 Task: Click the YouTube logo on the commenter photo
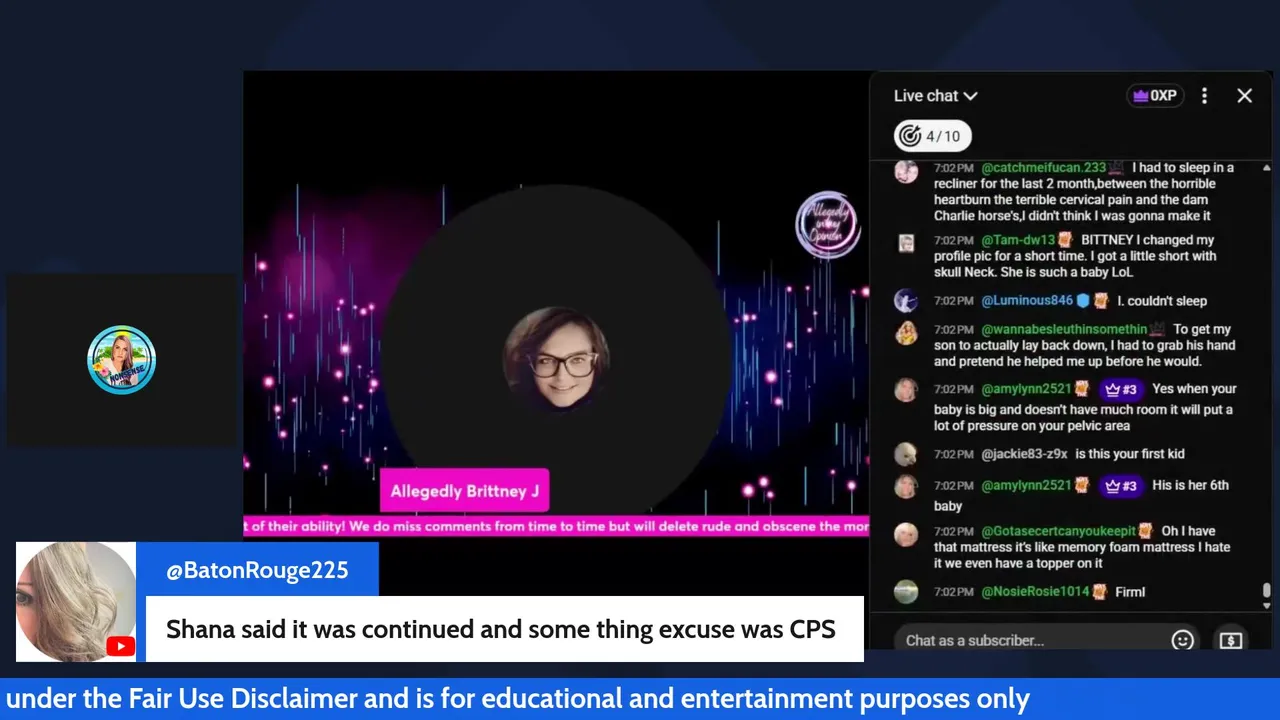click(120, 646)
